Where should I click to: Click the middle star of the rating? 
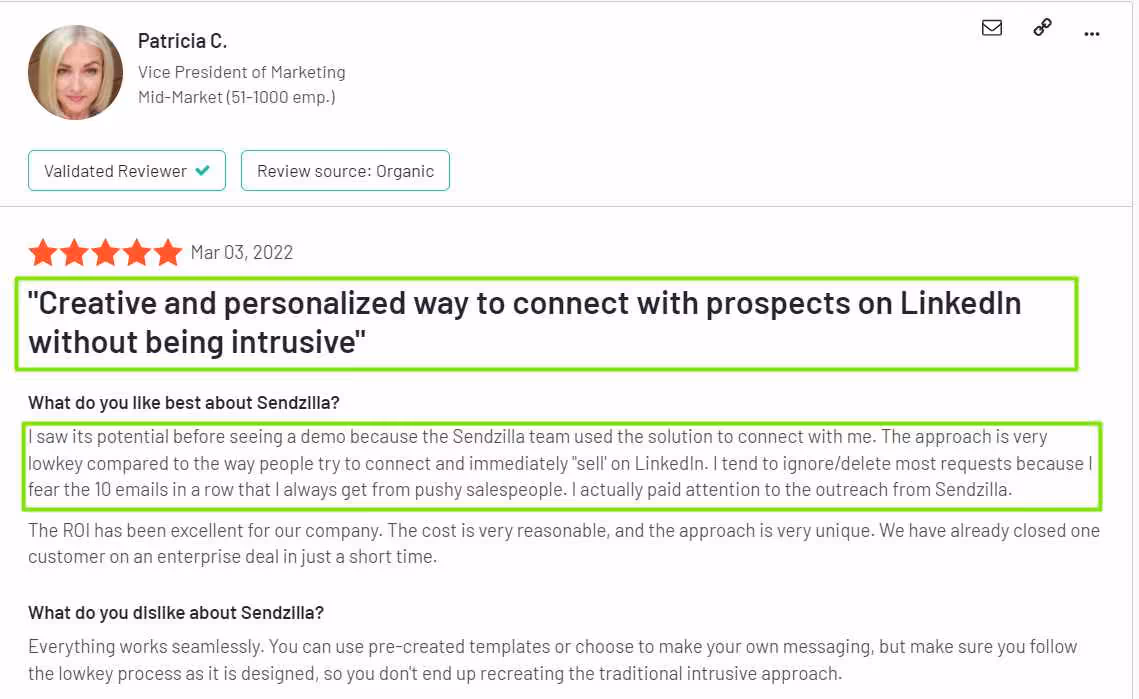pos(105,252)
